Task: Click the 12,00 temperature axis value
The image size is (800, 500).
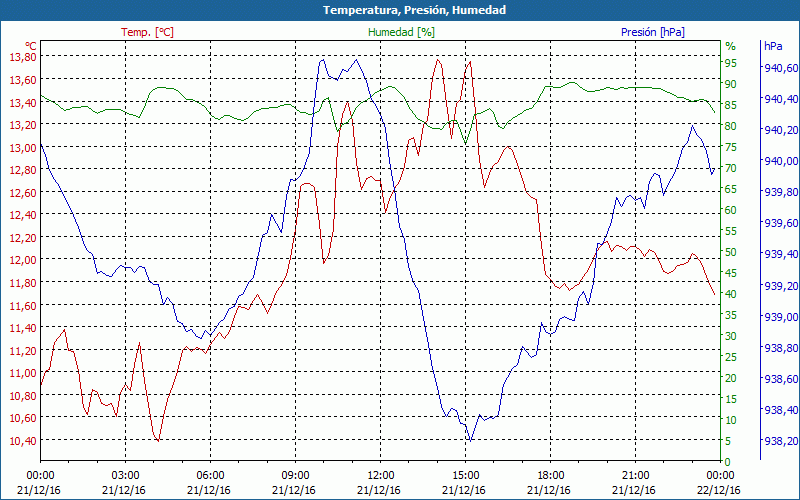Action: click(22, 260)
